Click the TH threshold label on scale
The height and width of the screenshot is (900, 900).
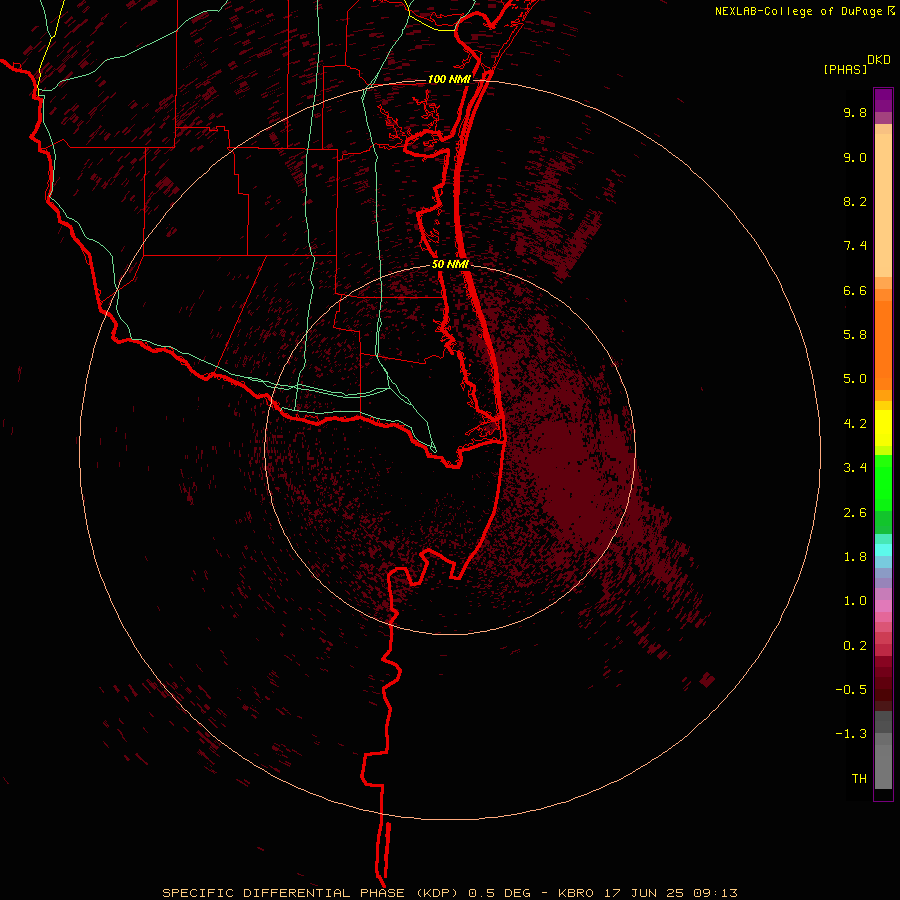(859, 779)
